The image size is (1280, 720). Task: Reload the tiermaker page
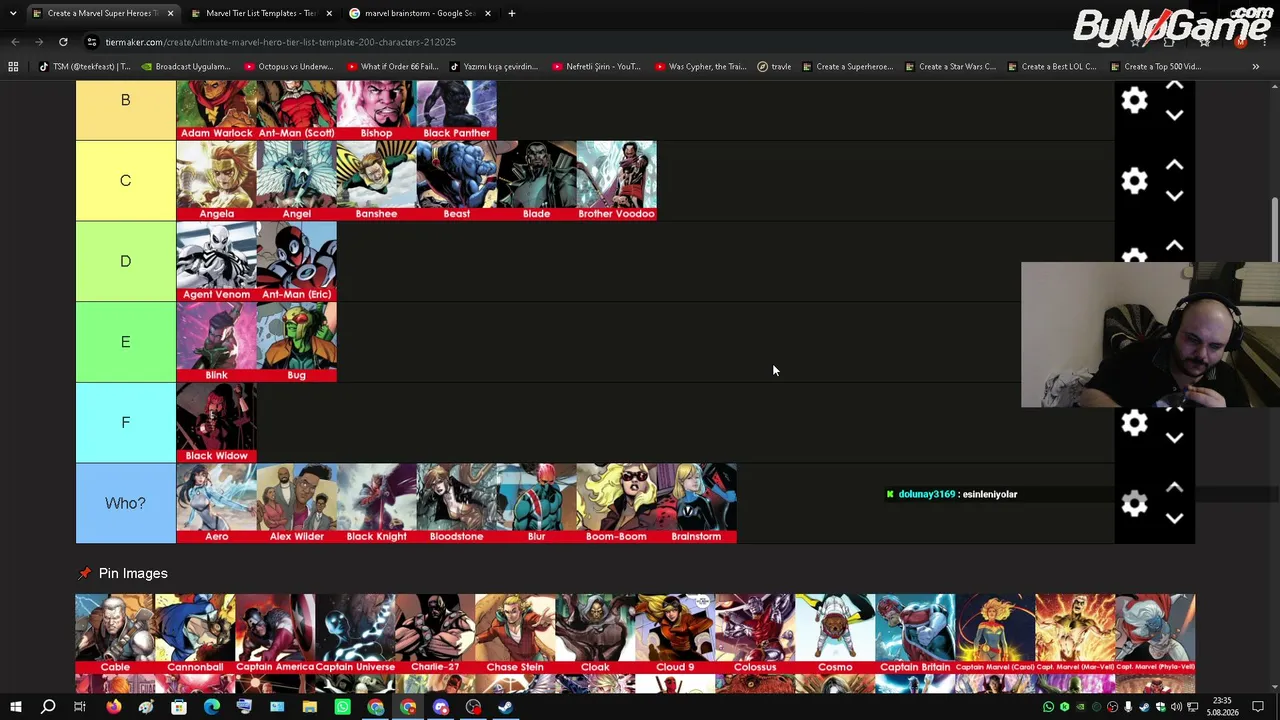tap(63, 42)
